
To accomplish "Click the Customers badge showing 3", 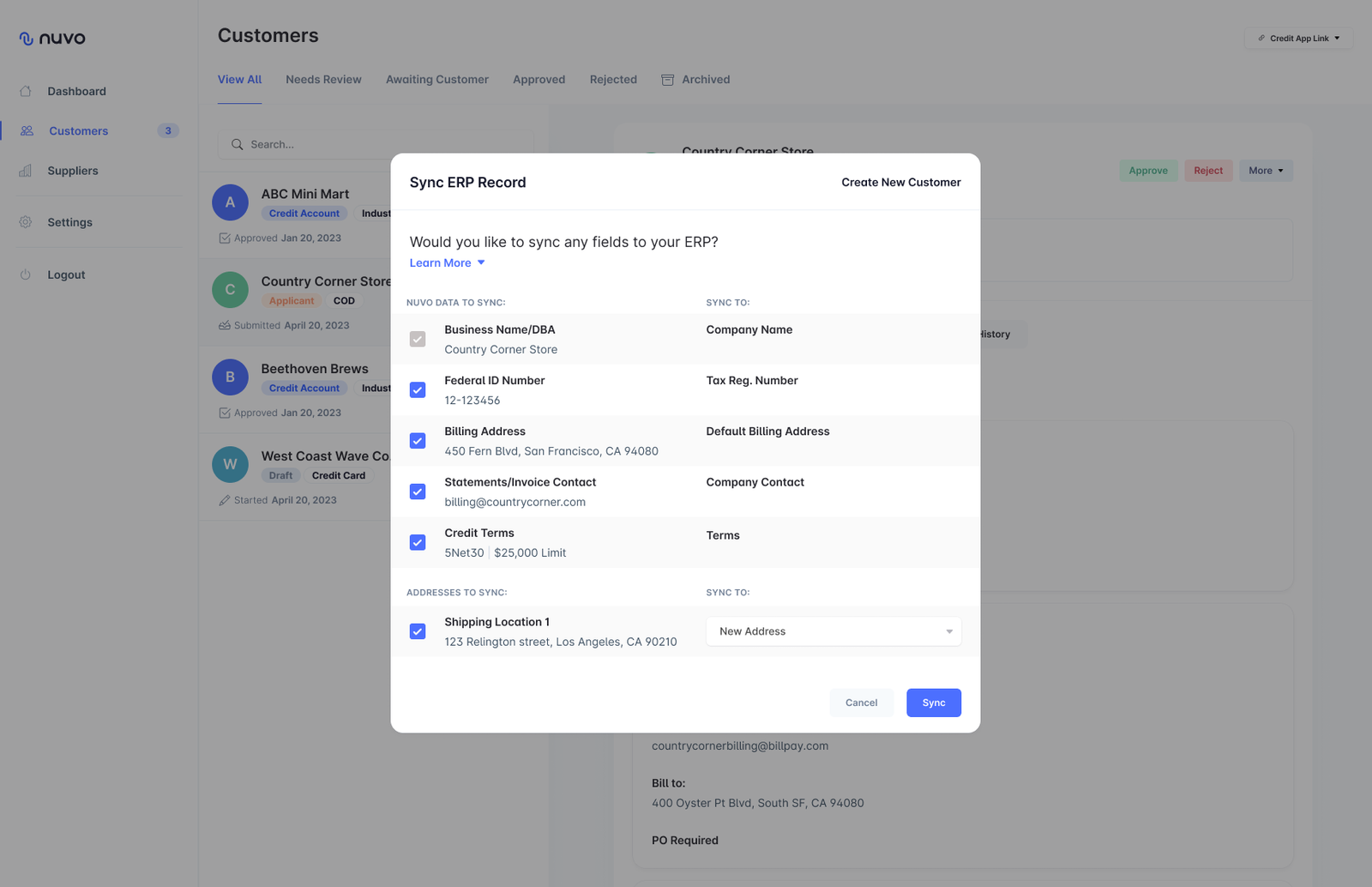I will point(168,130).
